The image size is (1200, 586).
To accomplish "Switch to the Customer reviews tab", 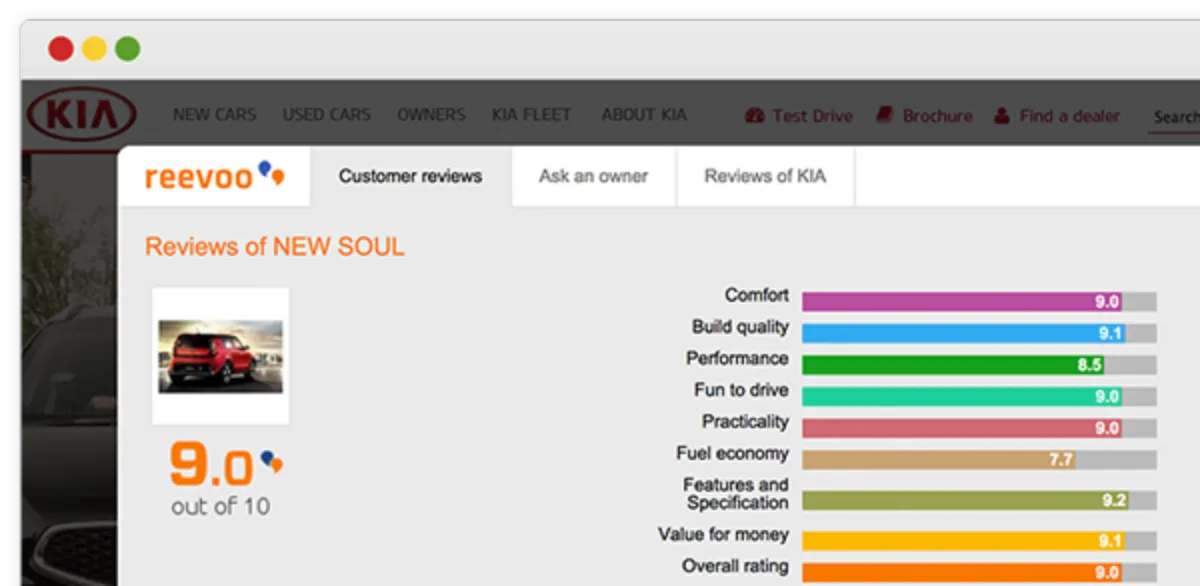I will pos(411,177).
